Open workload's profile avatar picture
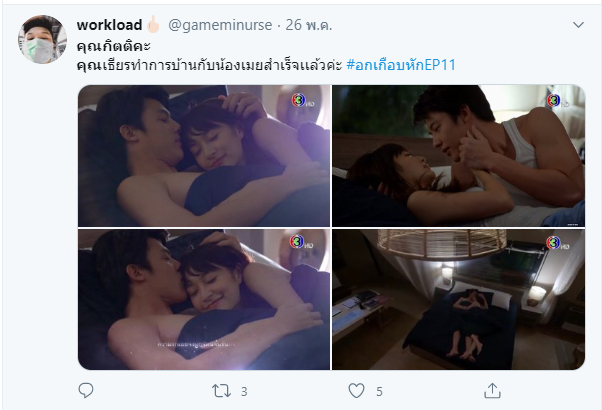The width and height of the screenshot is (602, 410). pos(42,39)
